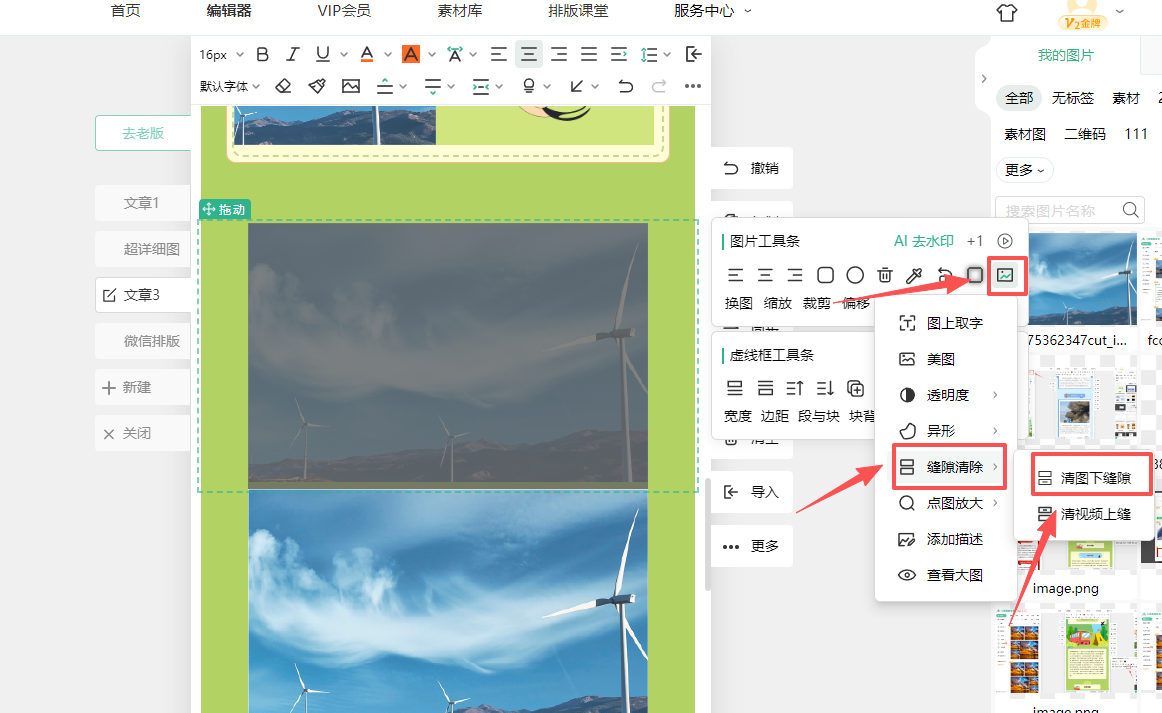
Task: Delete image with the trash can icon
Action: 885,275
